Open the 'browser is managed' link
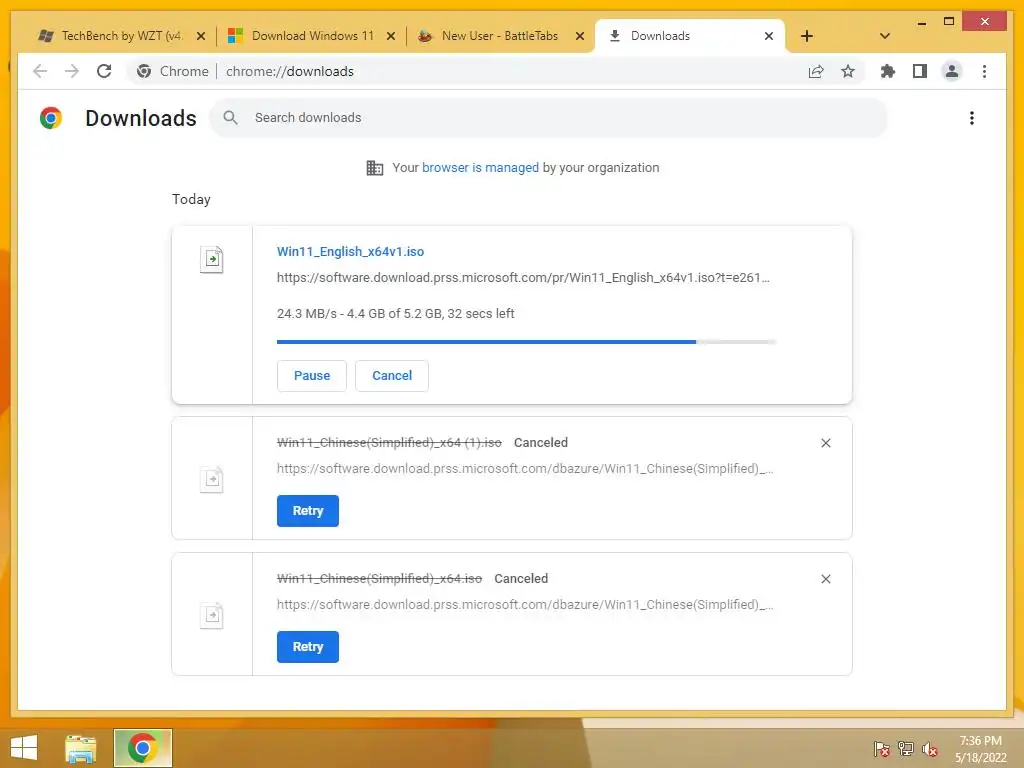 480,167
